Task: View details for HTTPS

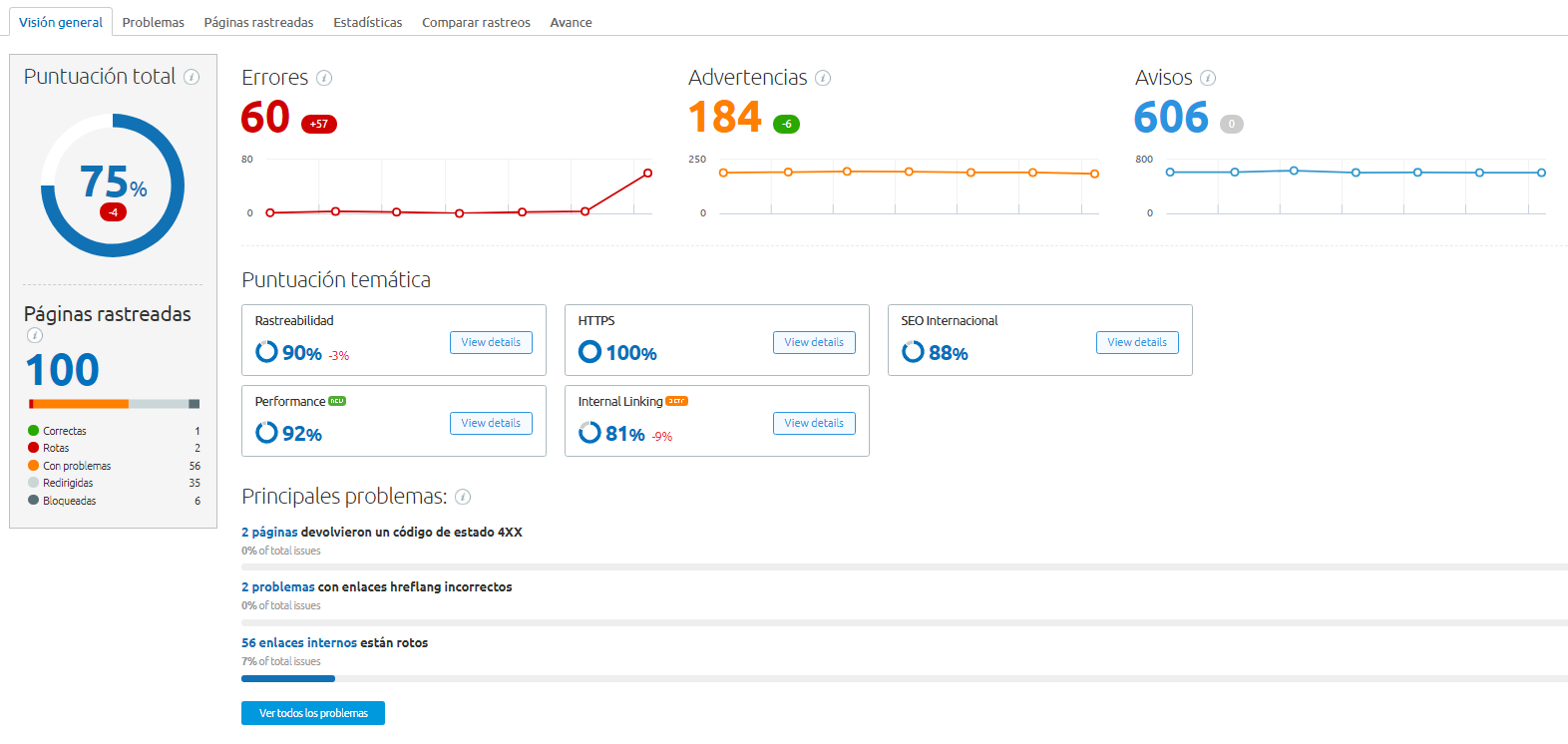Action: (x=814, y=342)
